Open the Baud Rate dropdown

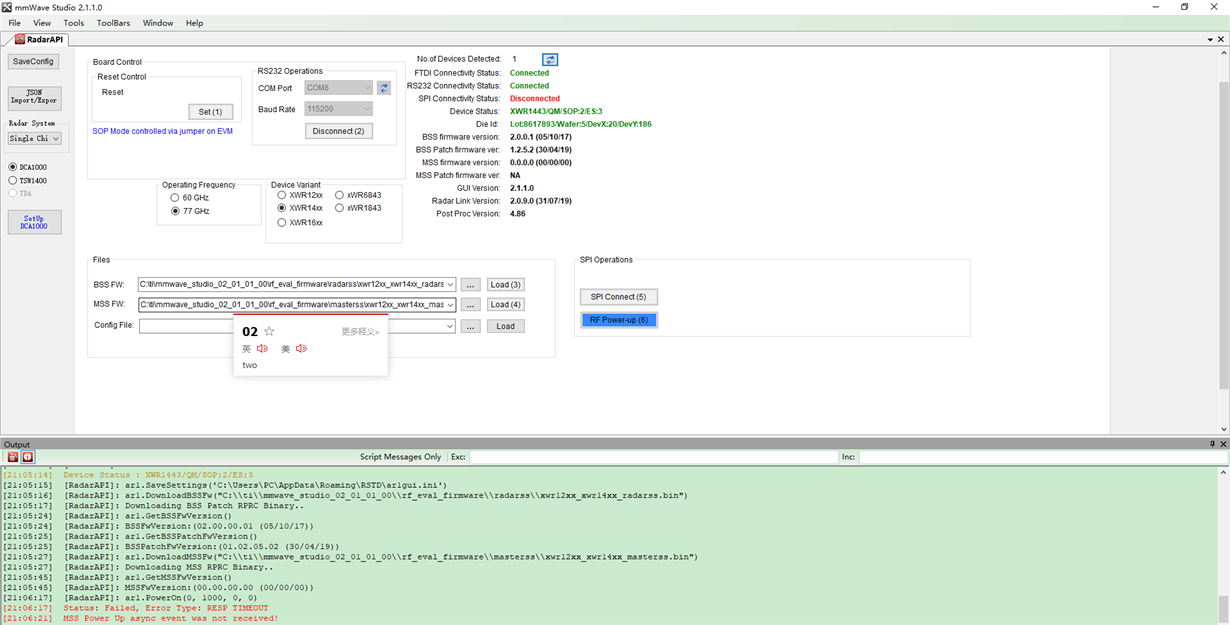pyautogui.click(x=339, y=108)
